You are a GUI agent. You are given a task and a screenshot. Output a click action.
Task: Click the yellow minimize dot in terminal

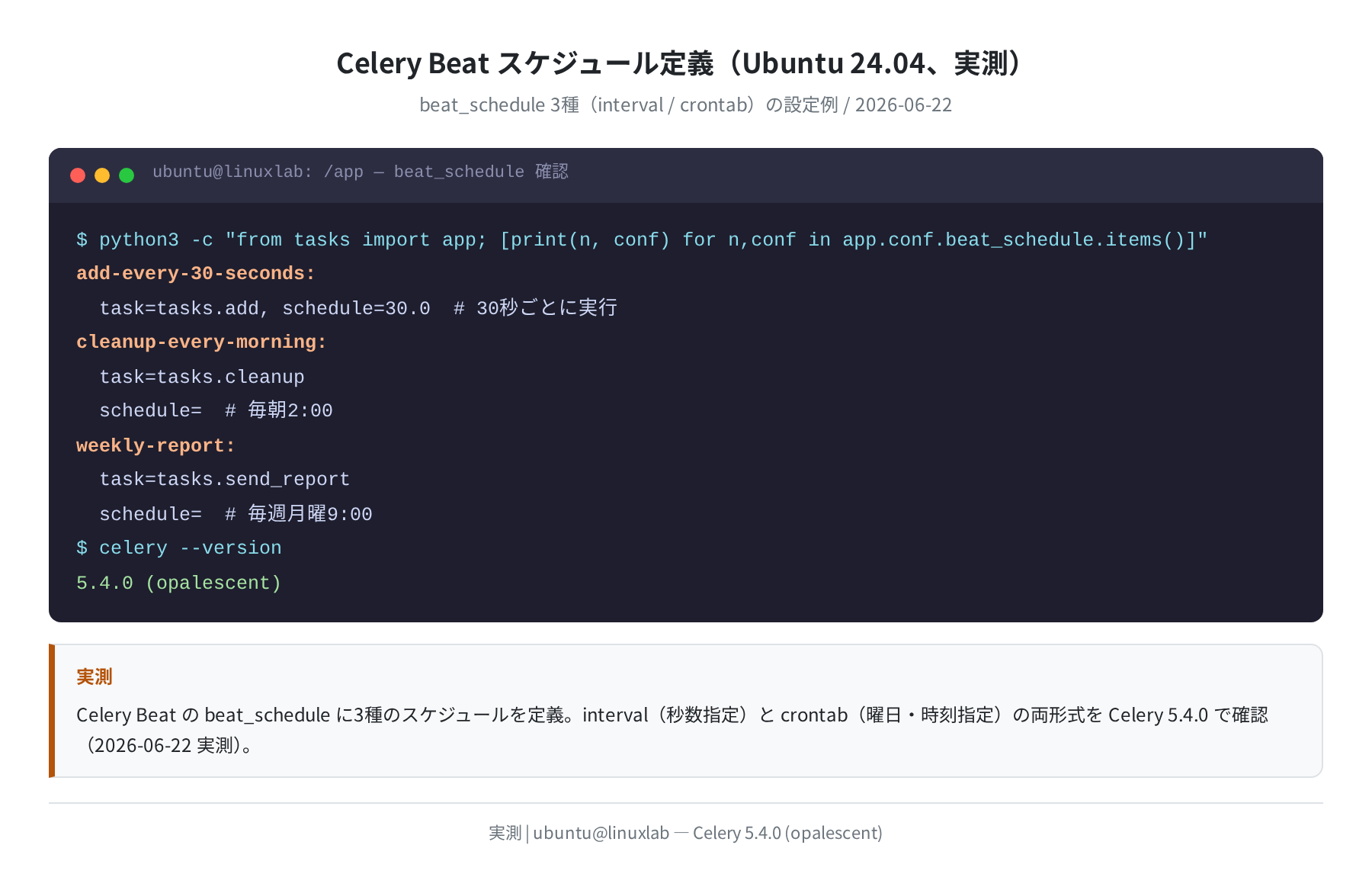click(x=102, y=175)
